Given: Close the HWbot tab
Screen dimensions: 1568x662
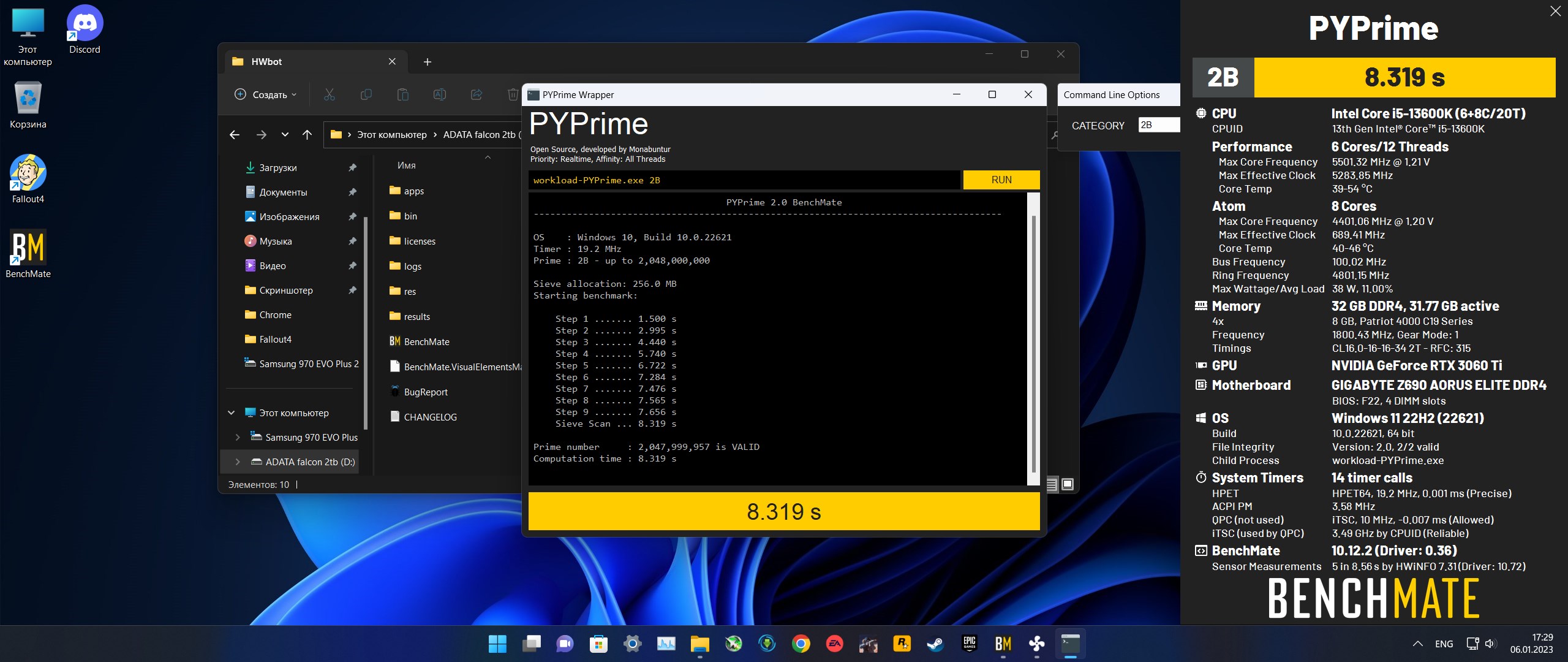Looking at the screenshot, I should tap(392, 62).
